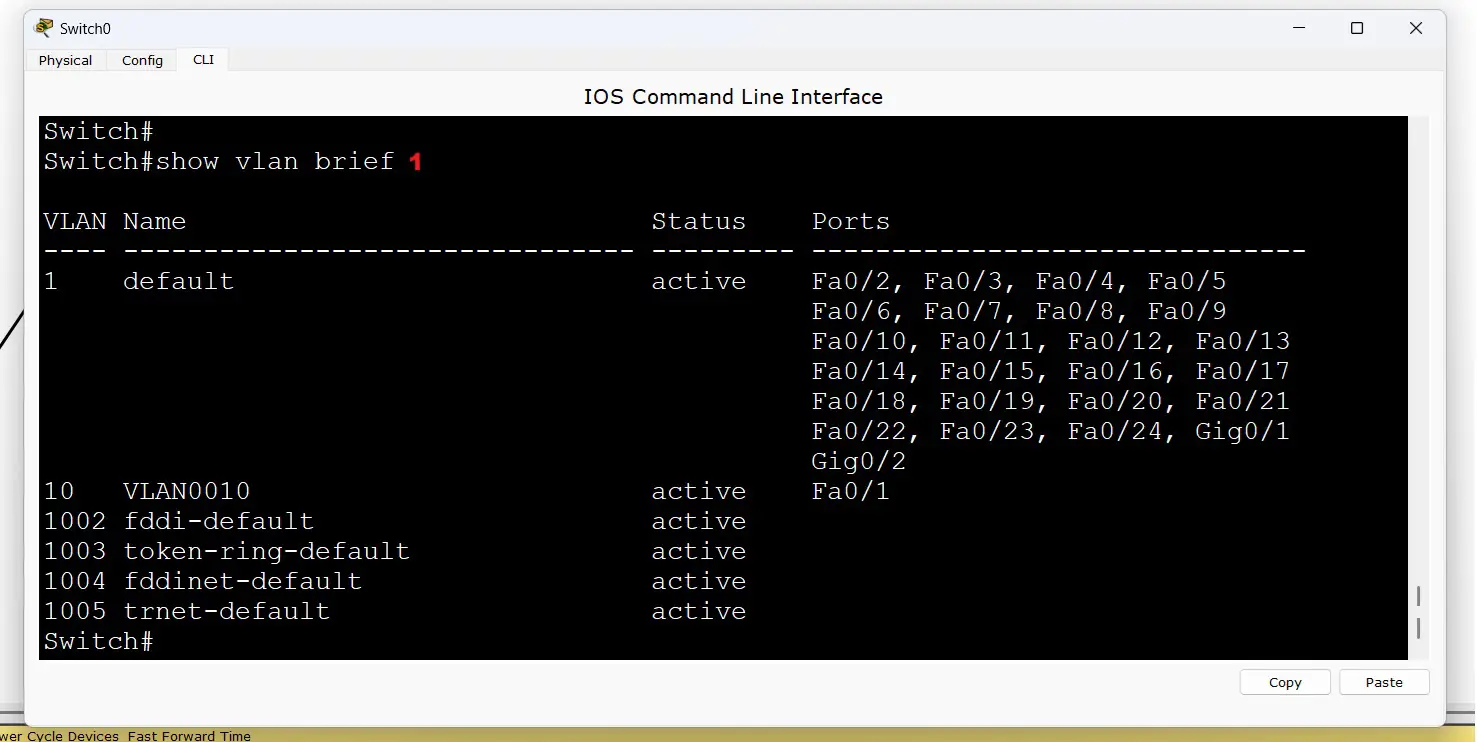This screenshot has height=742, width=1477.
Task: Click the 'Fa0/1' port of VLAN 10
Action: (x=850, y=491)
